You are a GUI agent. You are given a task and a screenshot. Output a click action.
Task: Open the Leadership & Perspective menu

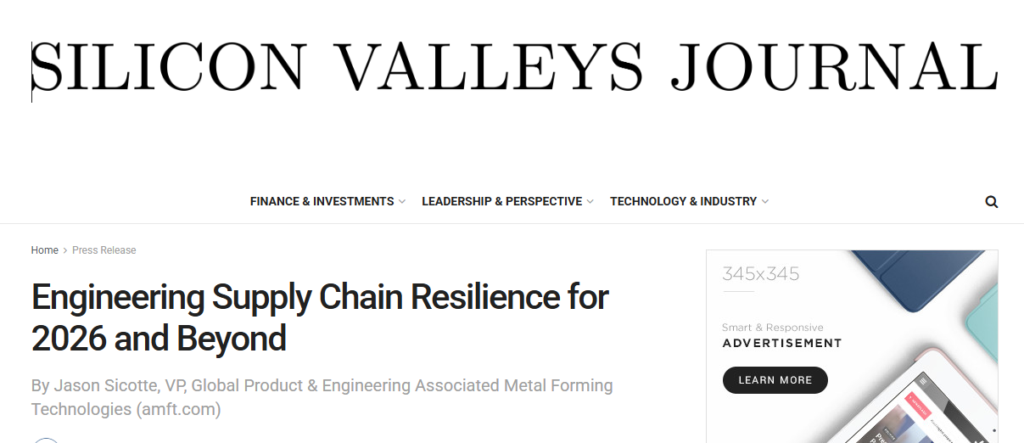(501, 201)
